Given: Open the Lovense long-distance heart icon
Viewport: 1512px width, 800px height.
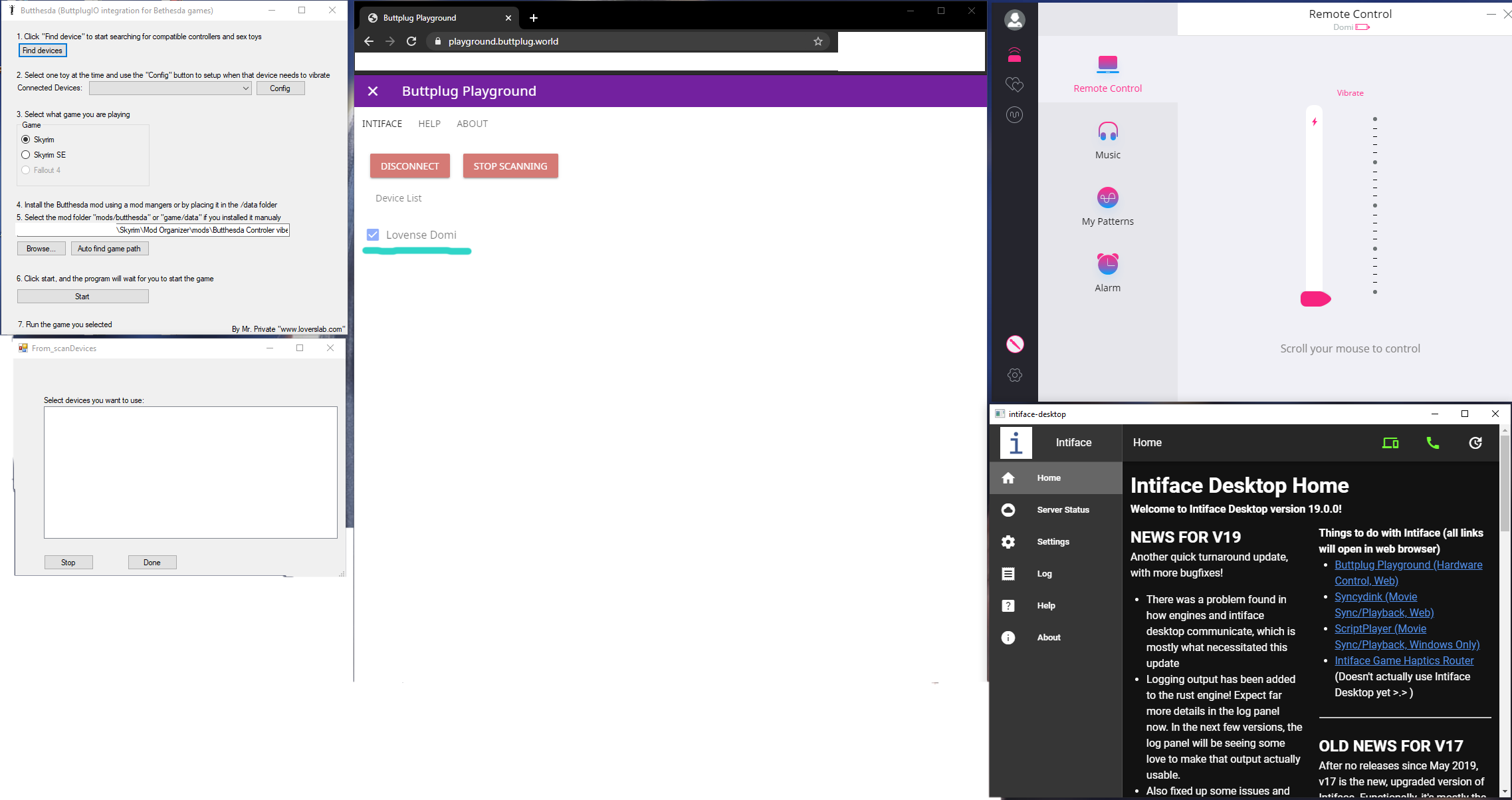Looking at the screenshot, I should tap(1014, 84).
